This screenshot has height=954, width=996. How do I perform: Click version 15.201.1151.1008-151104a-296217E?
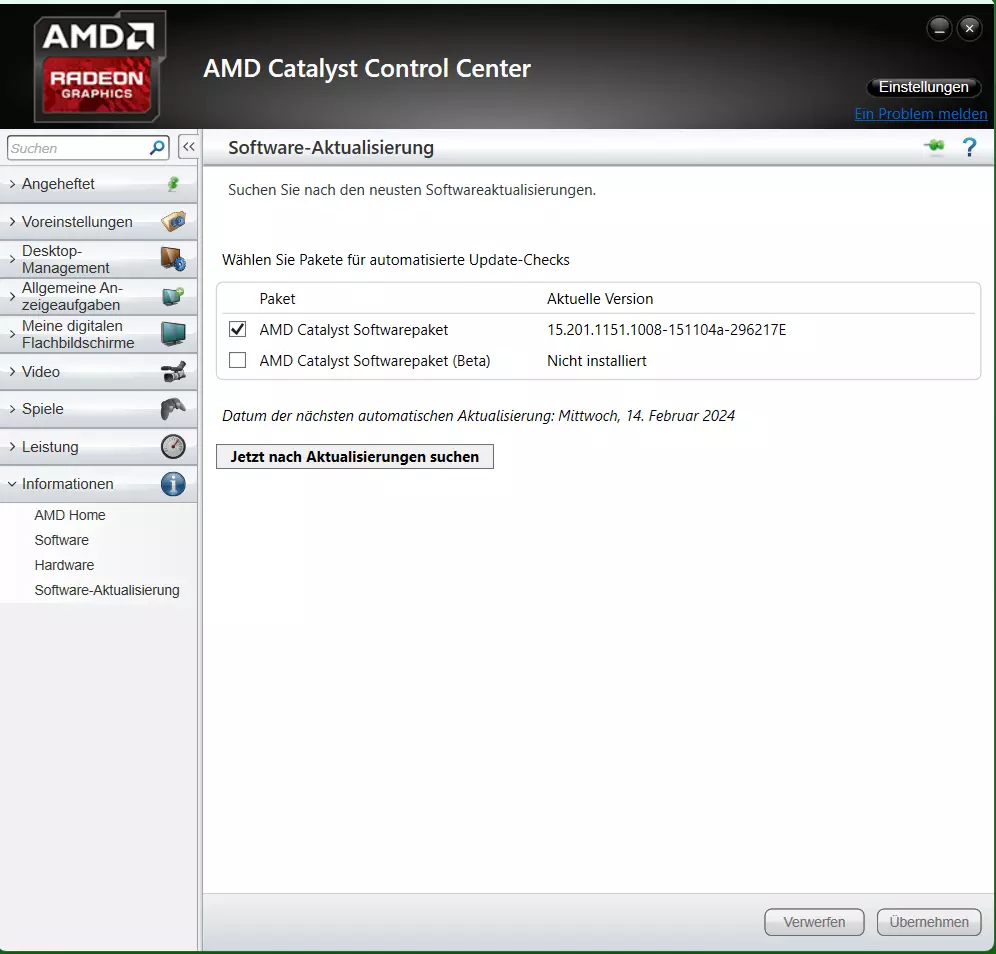666,330
